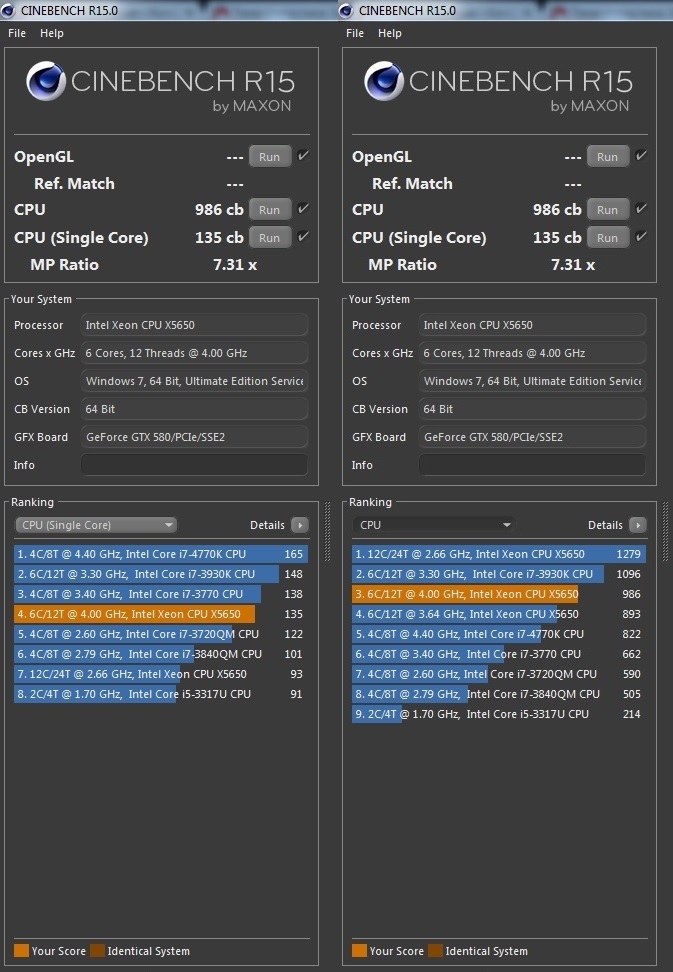The height and width of the screenshot is (972, 673).
Task: Open the File menu in left window
Action: click(x=17, y=33)
